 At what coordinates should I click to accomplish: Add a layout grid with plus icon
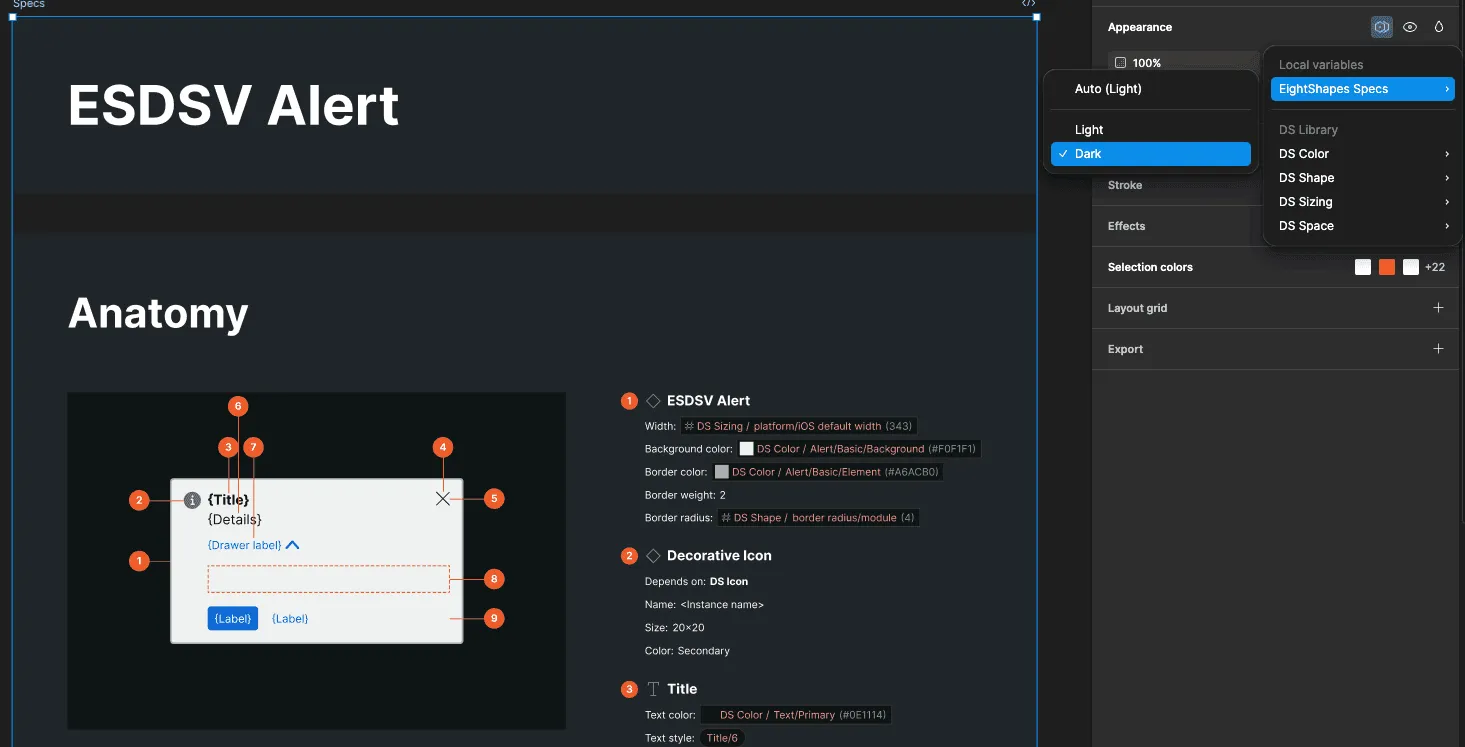click(1438, 308)
